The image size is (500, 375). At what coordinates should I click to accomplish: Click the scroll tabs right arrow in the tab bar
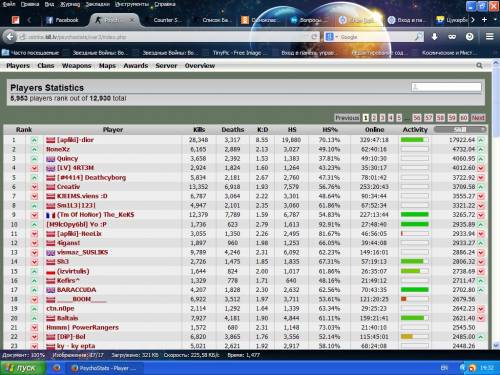pos(473,20)
